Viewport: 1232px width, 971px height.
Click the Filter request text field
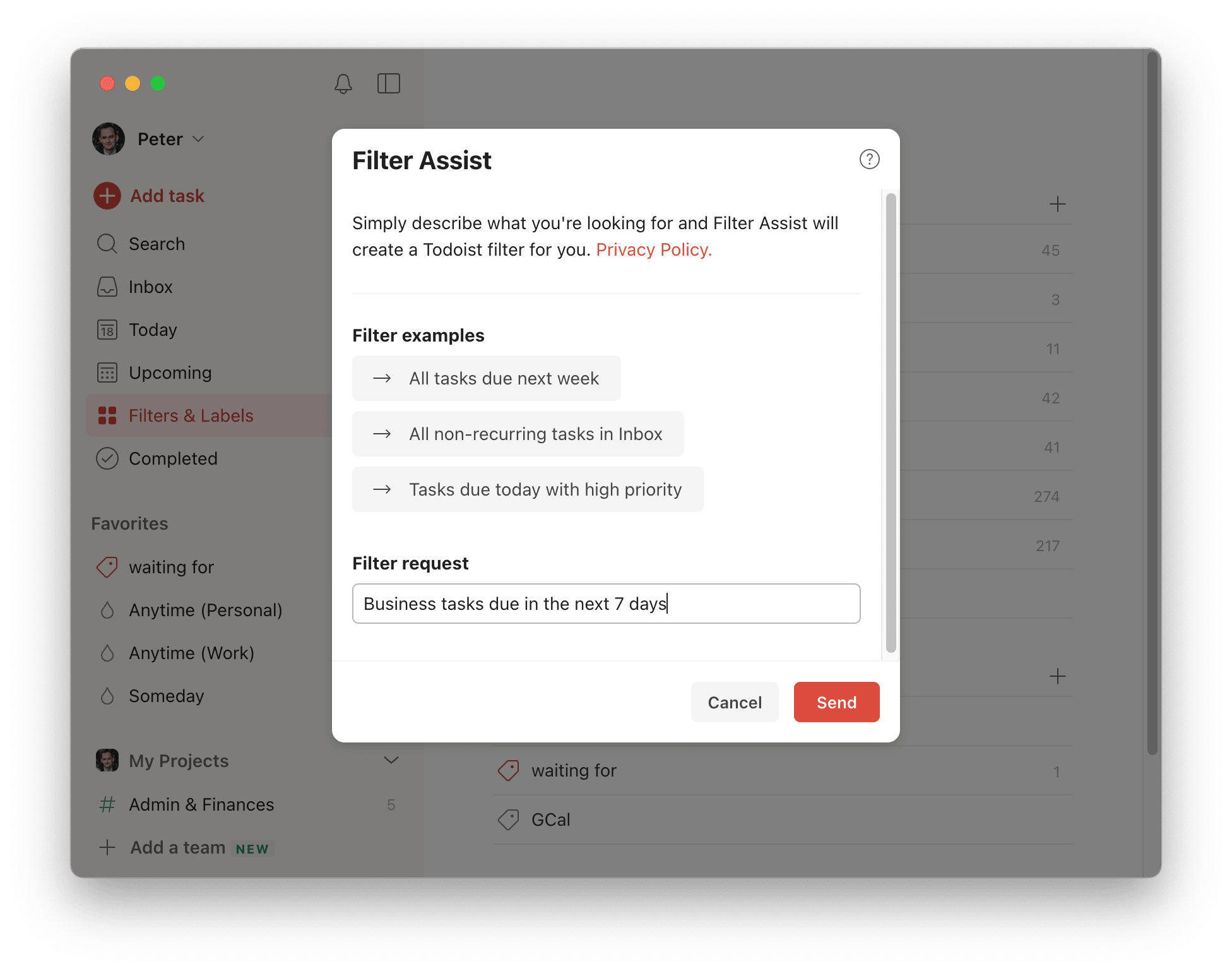coord(606,604)
